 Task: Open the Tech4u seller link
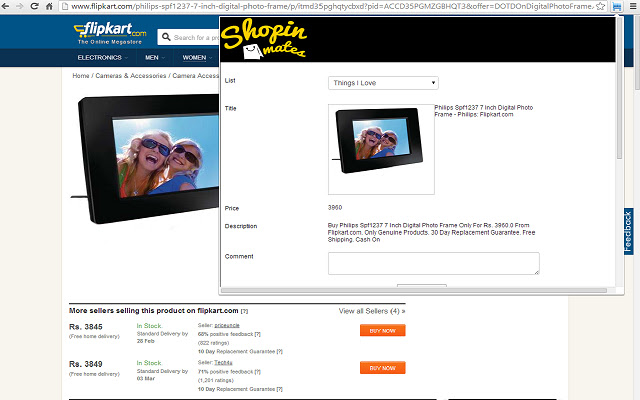(223, 362)
